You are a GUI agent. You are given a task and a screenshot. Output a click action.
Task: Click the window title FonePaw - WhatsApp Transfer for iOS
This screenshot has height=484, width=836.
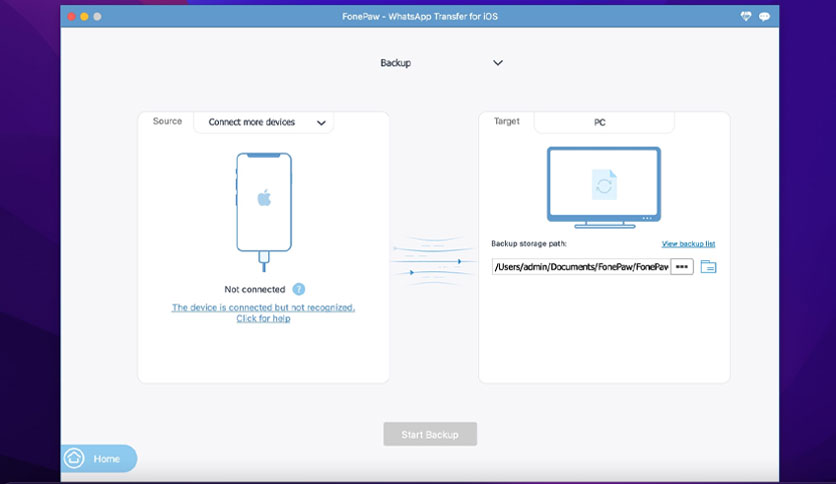(x=420, y=17)
